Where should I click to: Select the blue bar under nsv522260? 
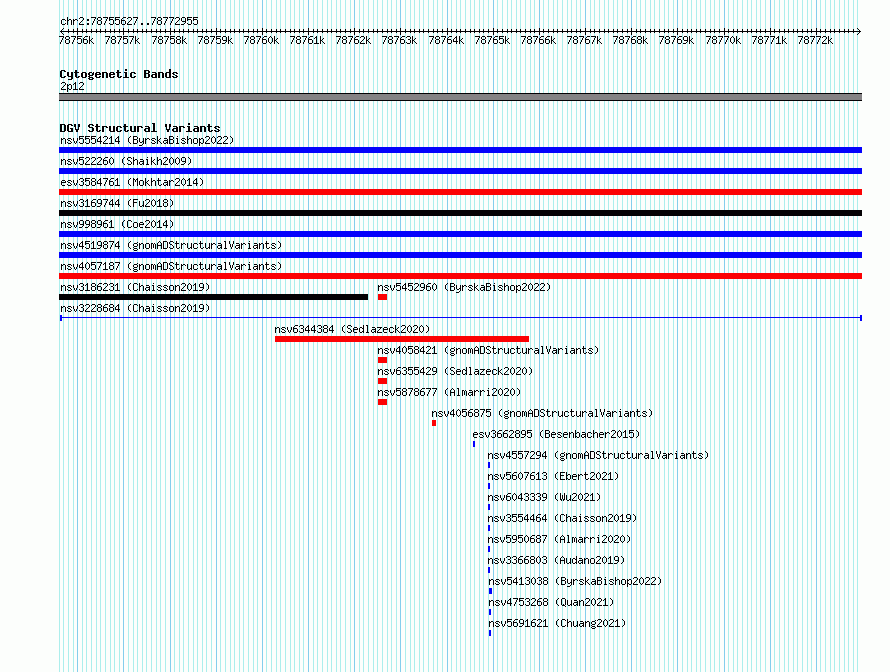(460, 171)
